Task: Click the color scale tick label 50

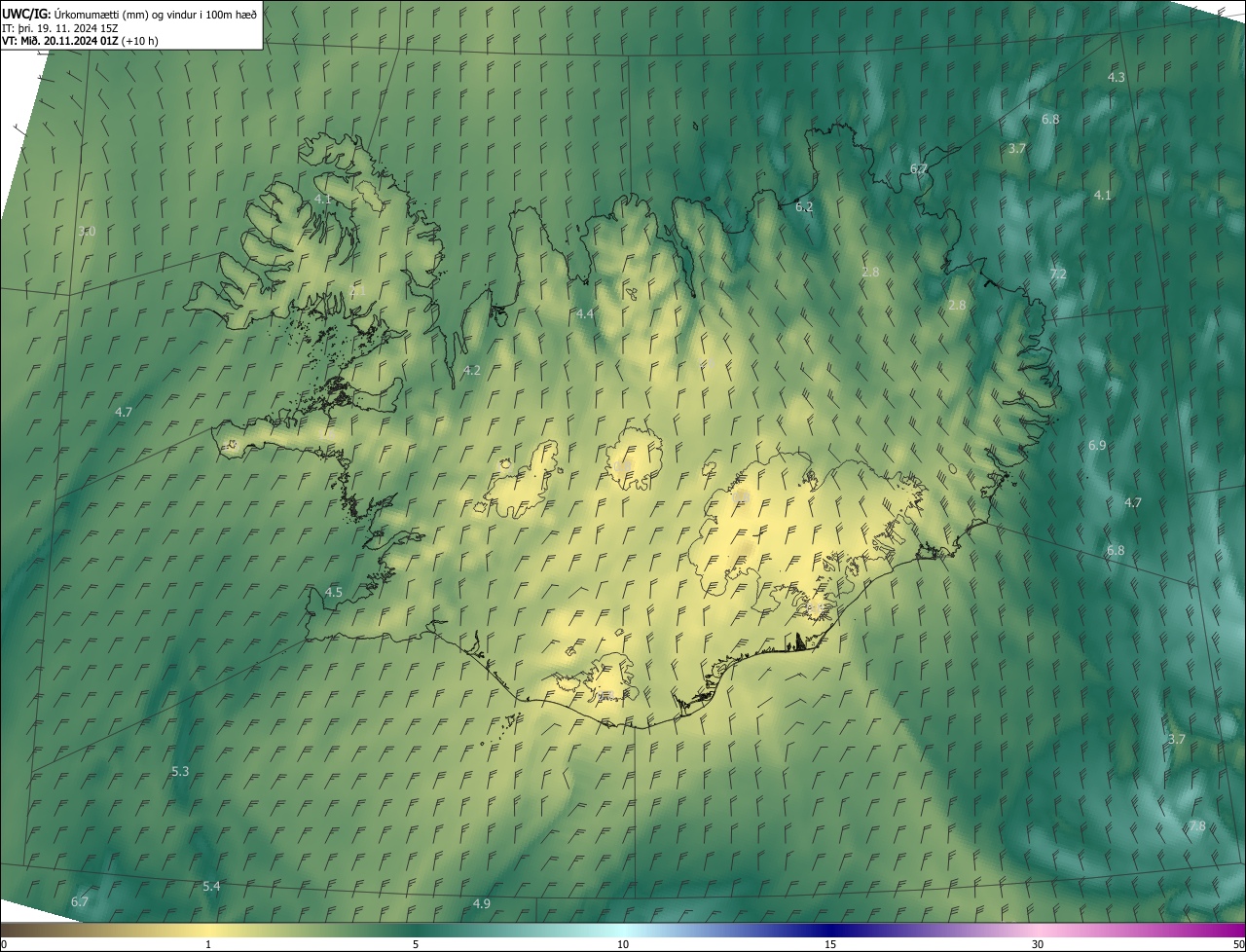Action: [x=1237, y=944]
